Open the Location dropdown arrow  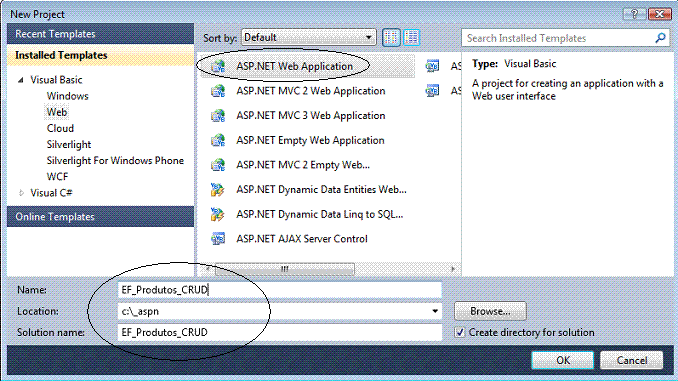point(435,311)
